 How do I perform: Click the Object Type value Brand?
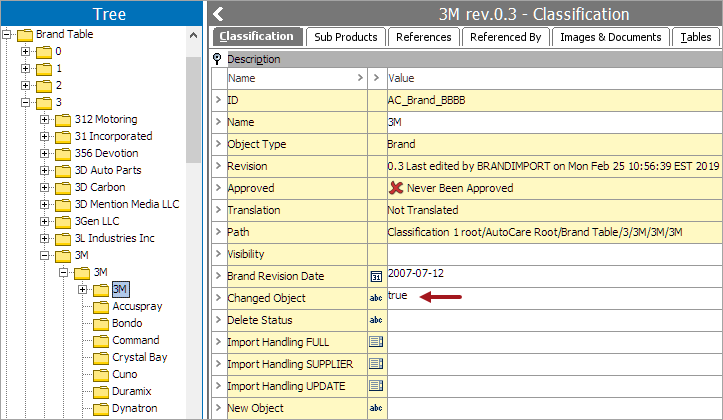(401, 144)
